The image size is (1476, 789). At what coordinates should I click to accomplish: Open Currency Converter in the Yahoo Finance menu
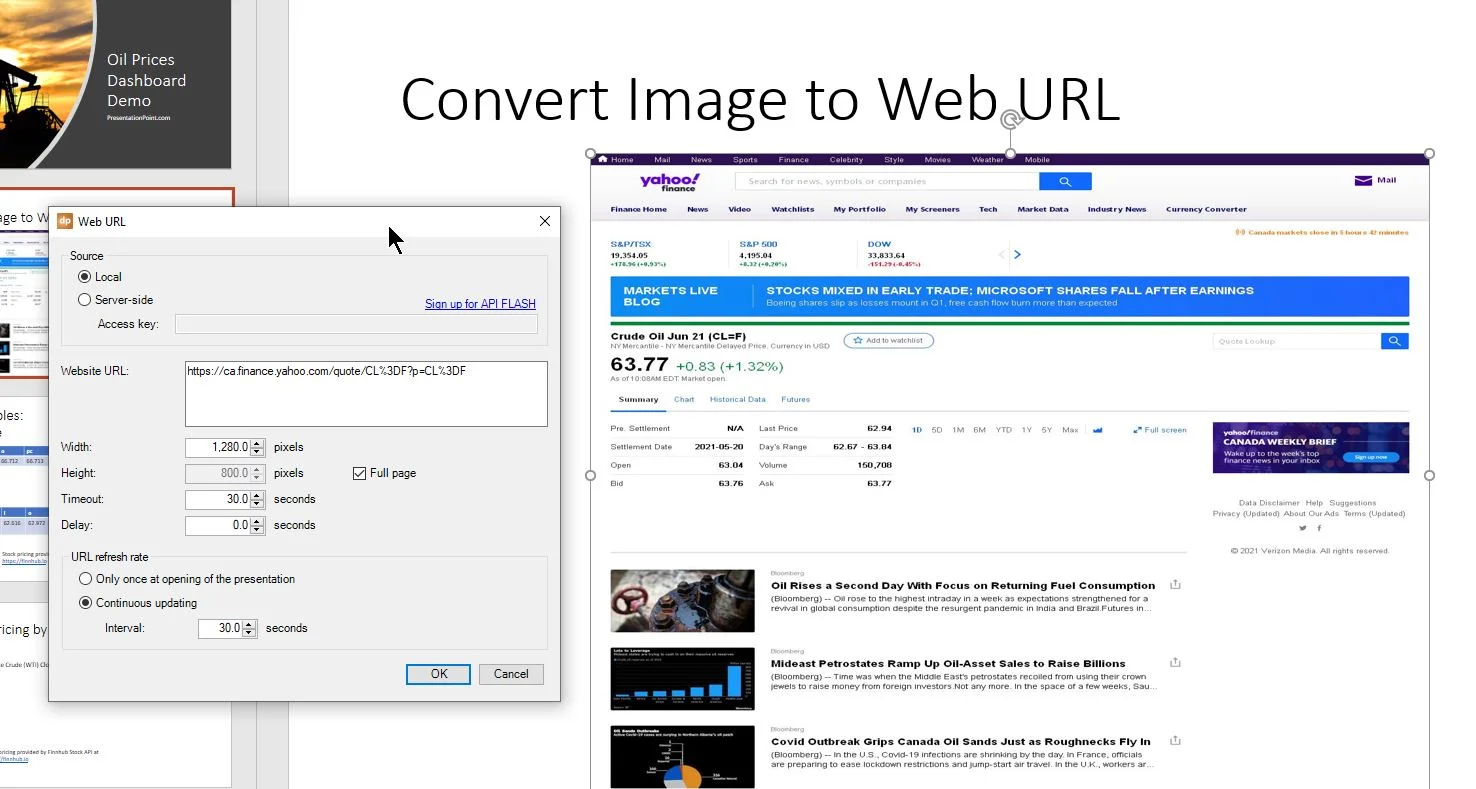click(x=1206, y=210)
